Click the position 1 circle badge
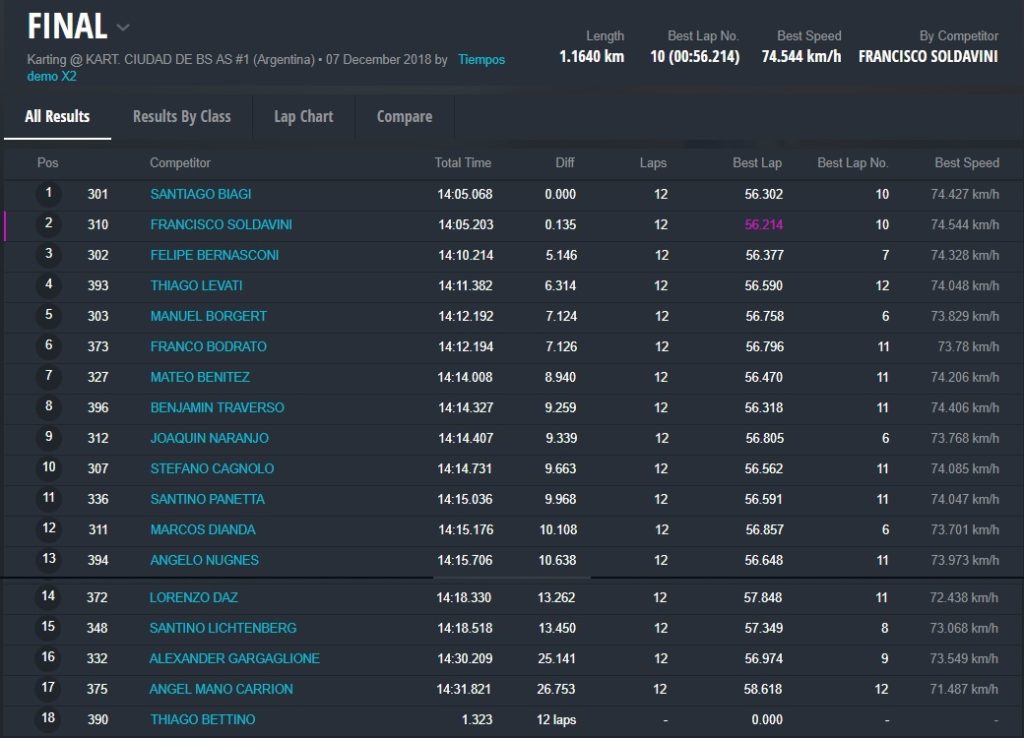Screen dimensions: 1024x738 [48, 194]
